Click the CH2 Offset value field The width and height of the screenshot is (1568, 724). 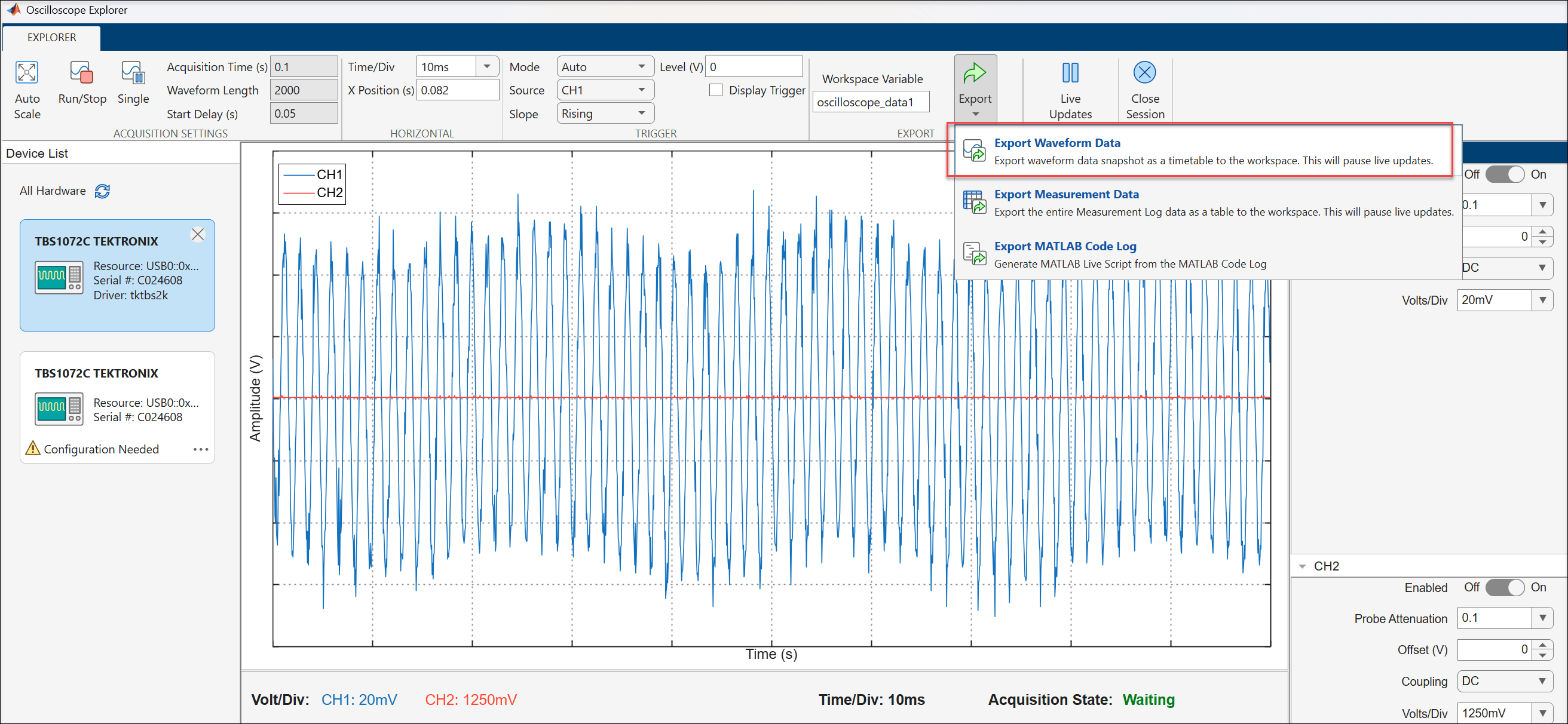[x=1495, y=650]
